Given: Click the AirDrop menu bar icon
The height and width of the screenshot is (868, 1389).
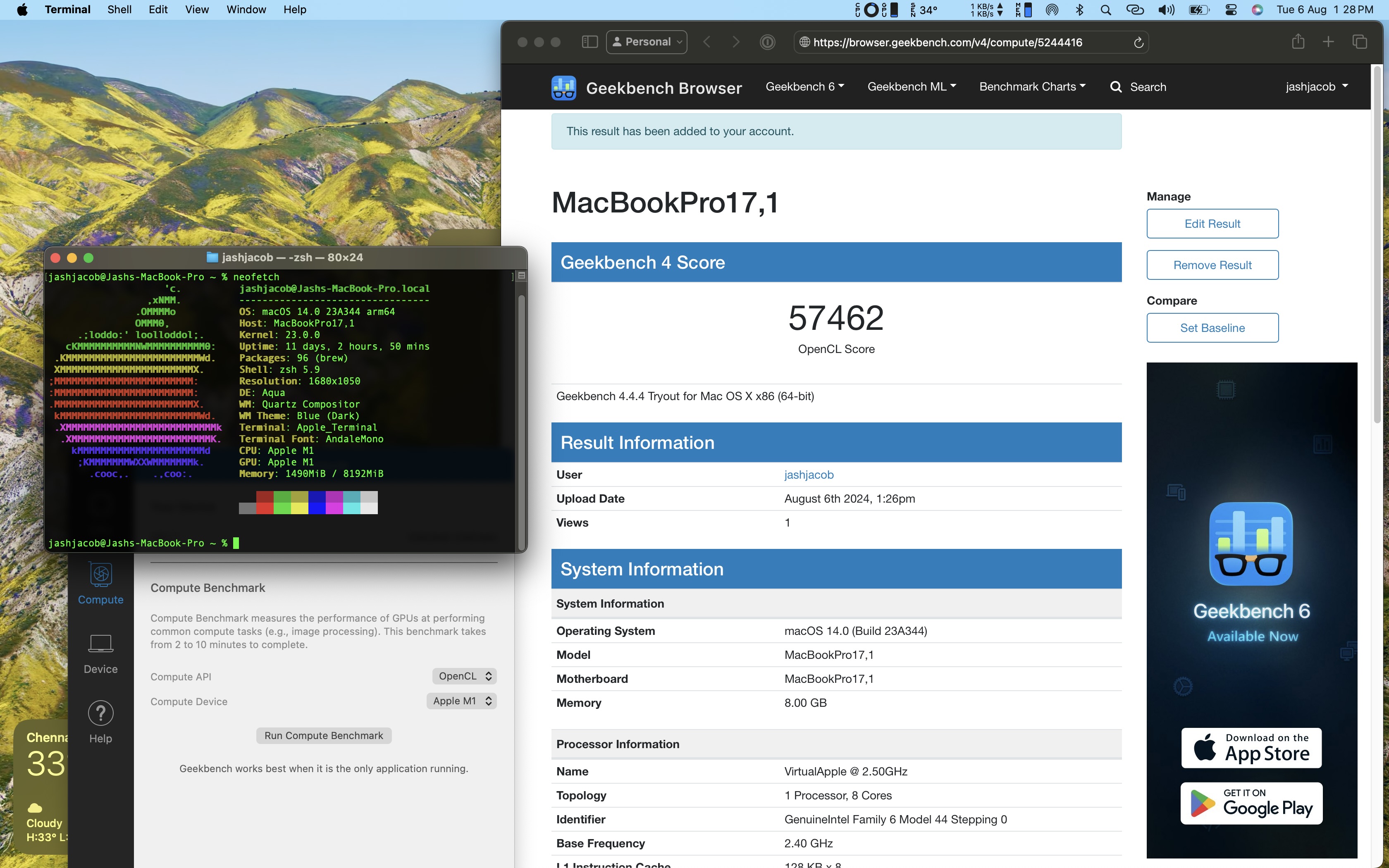Looking at the screenshot, I should coord(1052,10).
